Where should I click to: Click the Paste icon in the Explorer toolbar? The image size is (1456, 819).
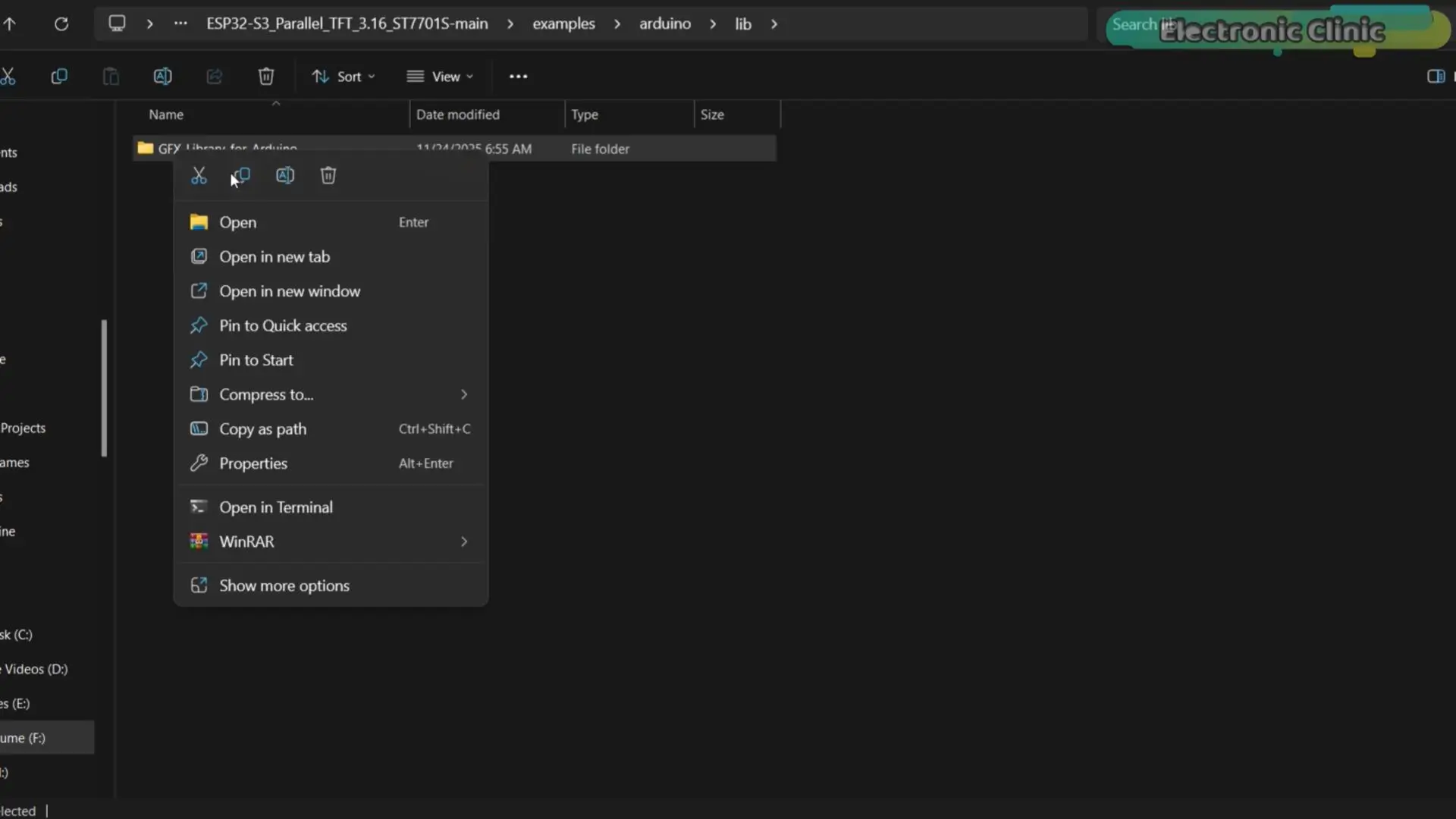click(x=111, y=76)
